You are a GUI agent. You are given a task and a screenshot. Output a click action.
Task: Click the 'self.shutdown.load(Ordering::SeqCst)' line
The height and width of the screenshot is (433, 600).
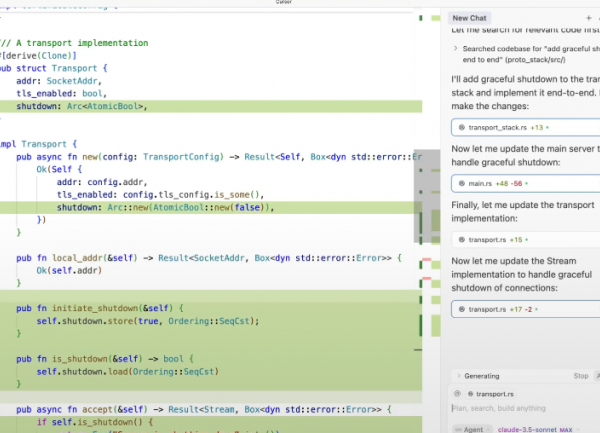click(x=128, y=371)
